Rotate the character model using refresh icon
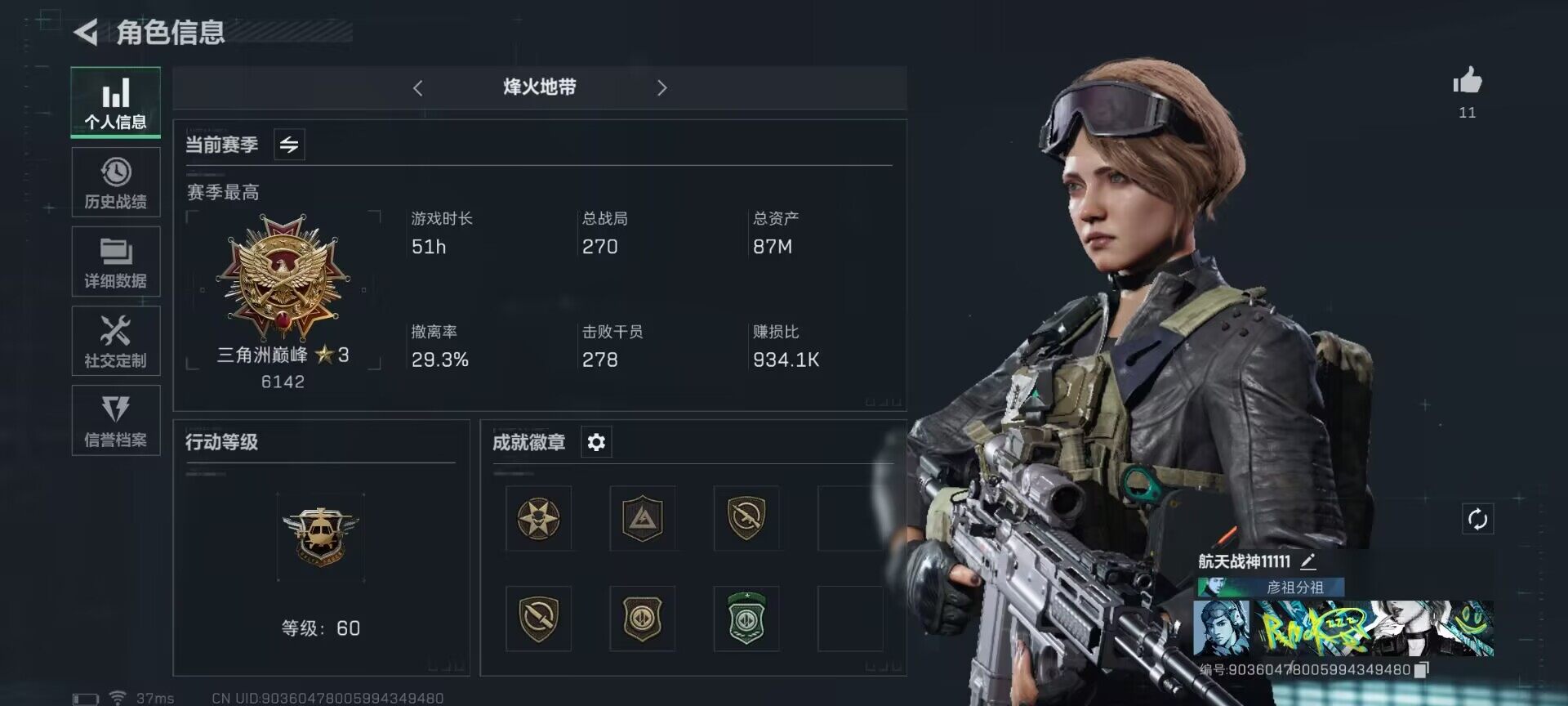This screenshot has height=706, width=1568. pos(1477,519)
